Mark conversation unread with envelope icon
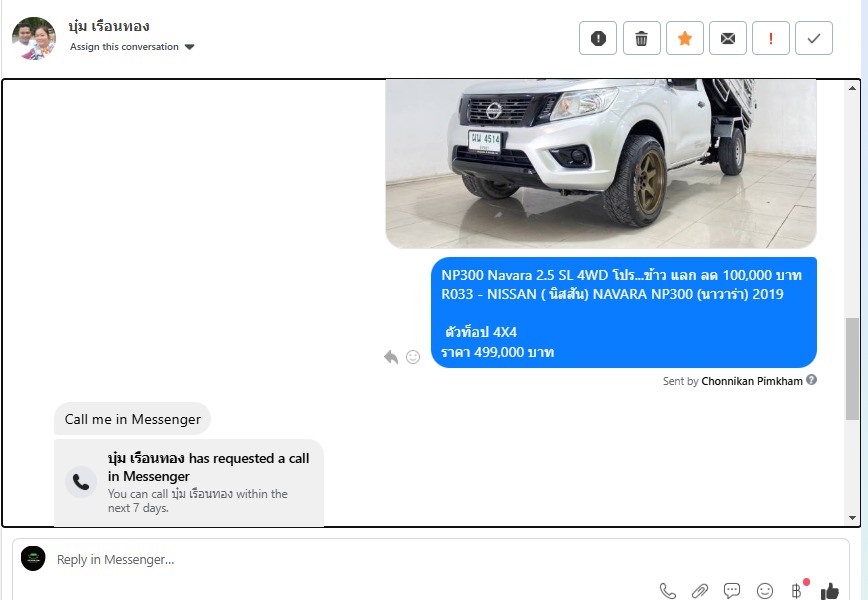 tap(728, 38)
